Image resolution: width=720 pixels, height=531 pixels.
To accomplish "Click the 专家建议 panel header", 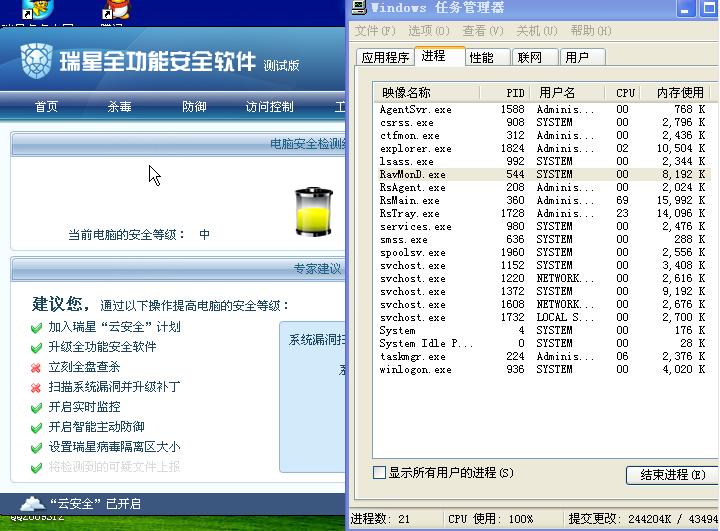I will 178,269.
